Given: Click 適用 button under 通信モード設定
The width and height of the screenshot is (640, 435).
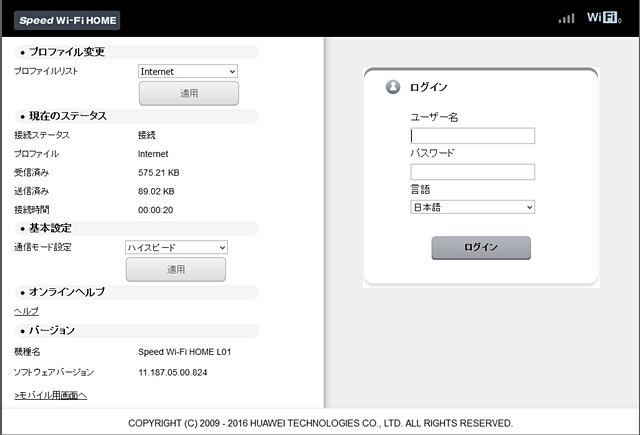Looking at the screenshot, I should pos(176,269).
